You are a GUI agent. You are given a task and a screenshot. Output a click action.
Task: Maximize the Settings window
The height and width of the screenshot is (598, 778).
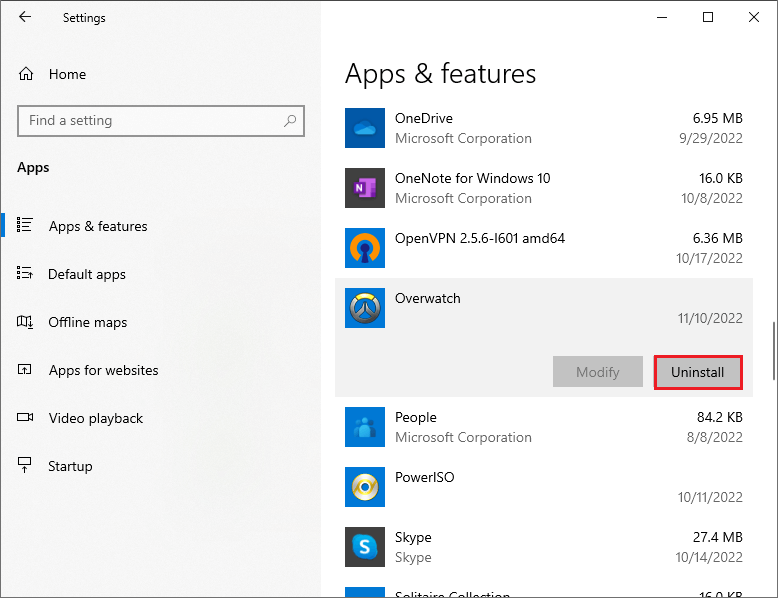click(x=708, y=17)
